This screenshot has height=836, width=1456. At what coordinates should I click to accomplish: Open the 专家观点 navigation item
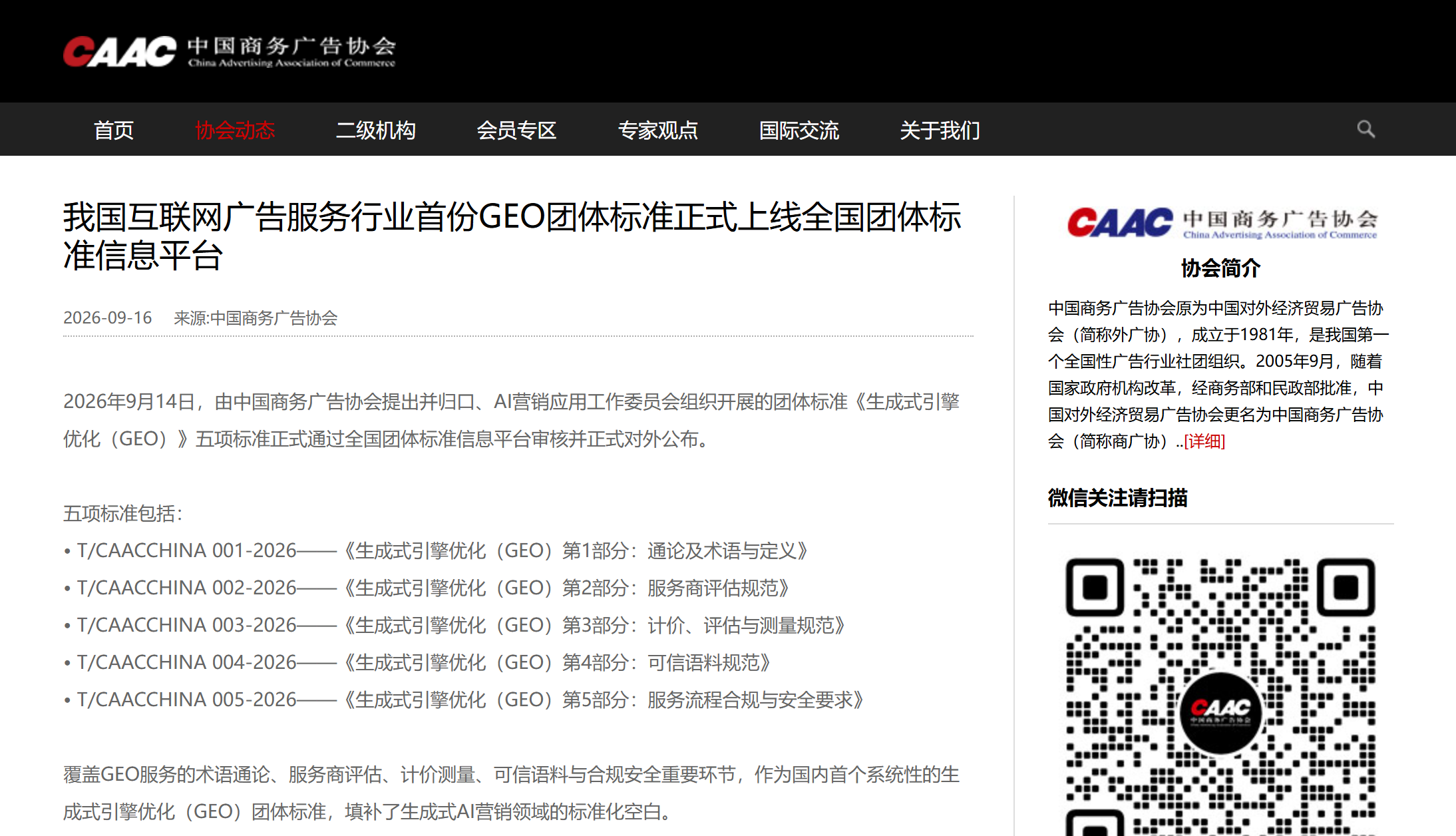click(658, 130)
